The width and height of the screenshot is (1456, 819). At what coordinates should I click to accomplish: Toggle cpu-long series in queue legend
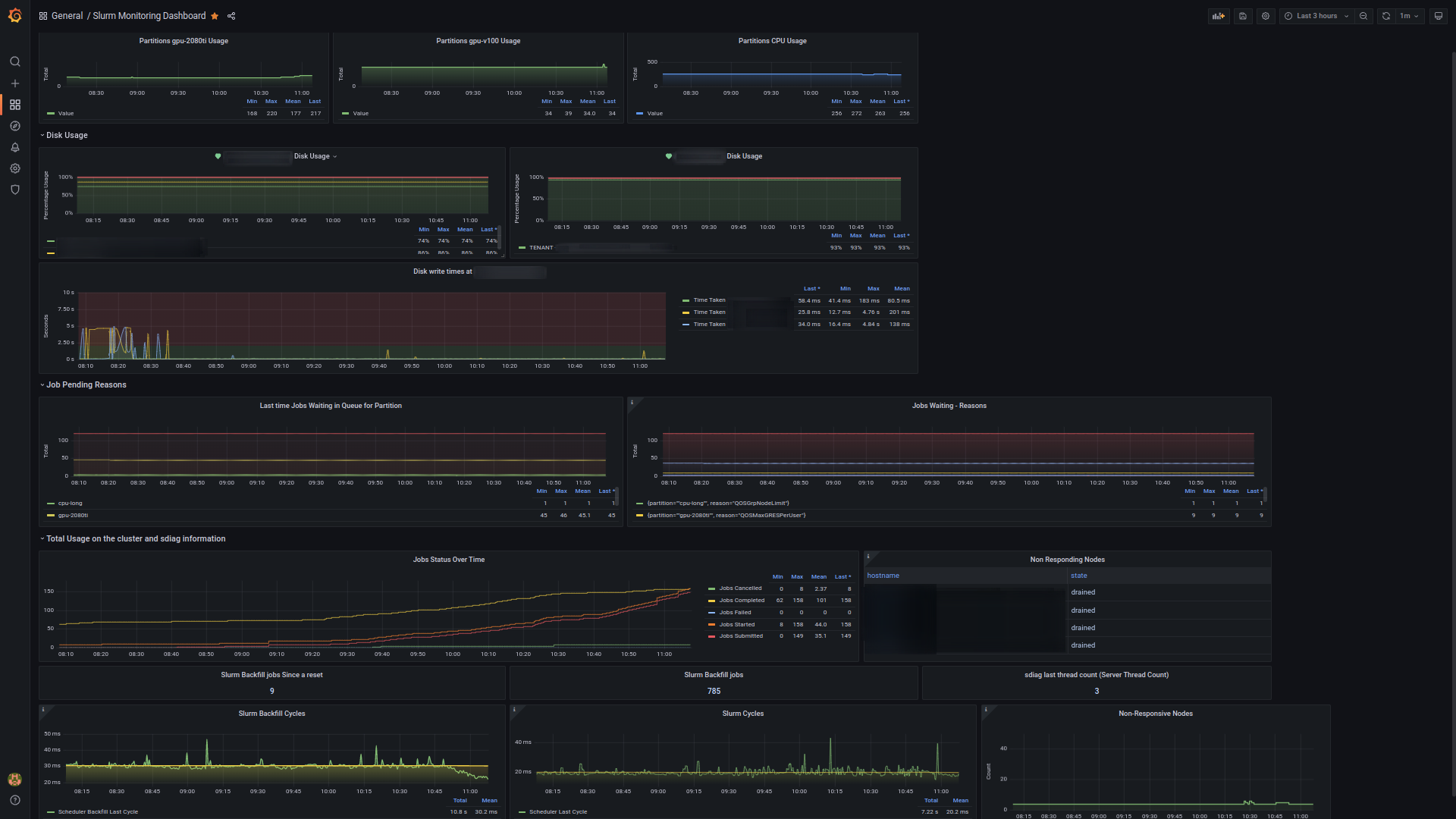point(70,504)
